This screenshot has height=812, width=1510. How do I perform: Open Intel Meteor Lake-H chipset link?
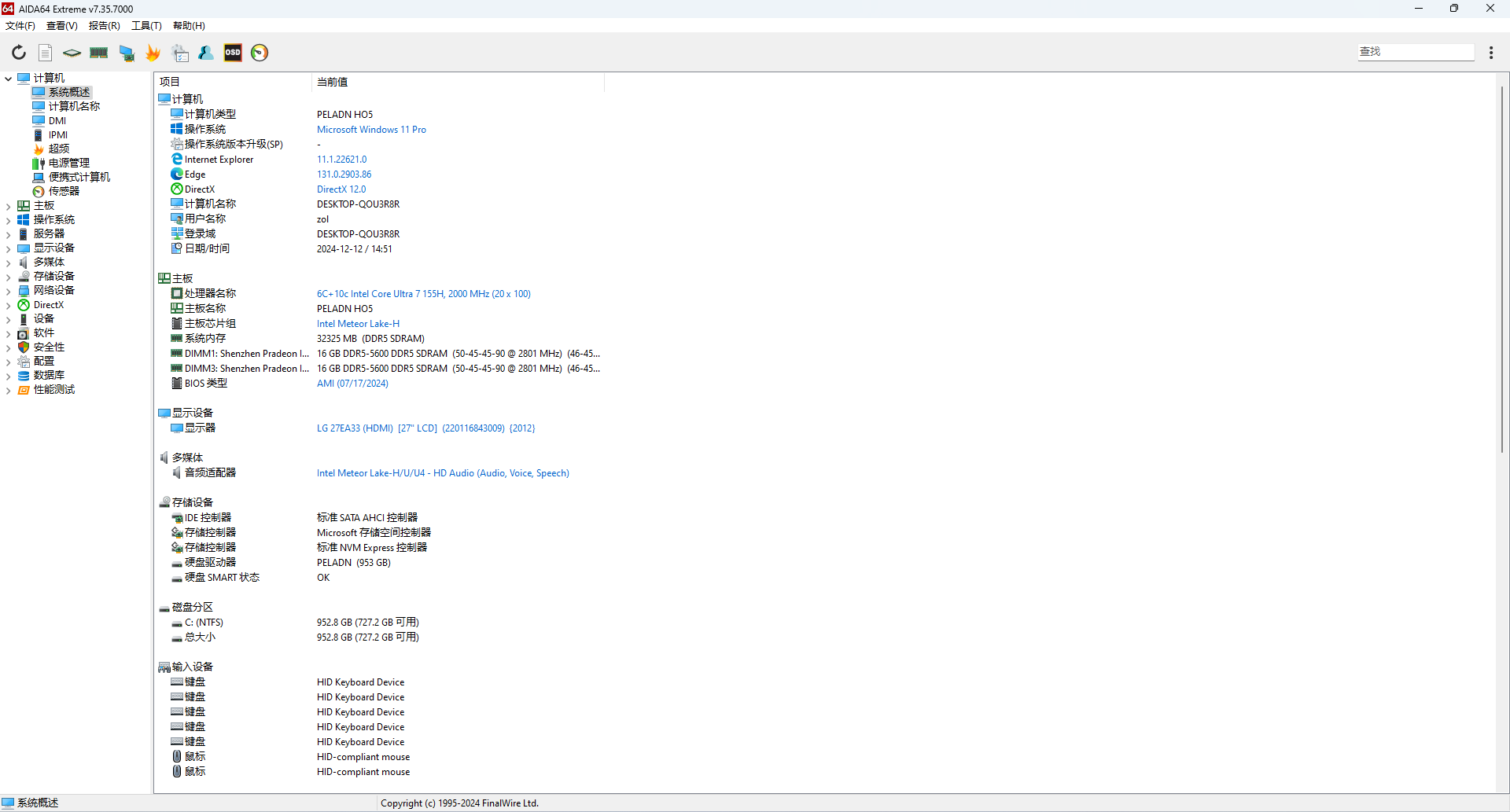click(358, 324)
